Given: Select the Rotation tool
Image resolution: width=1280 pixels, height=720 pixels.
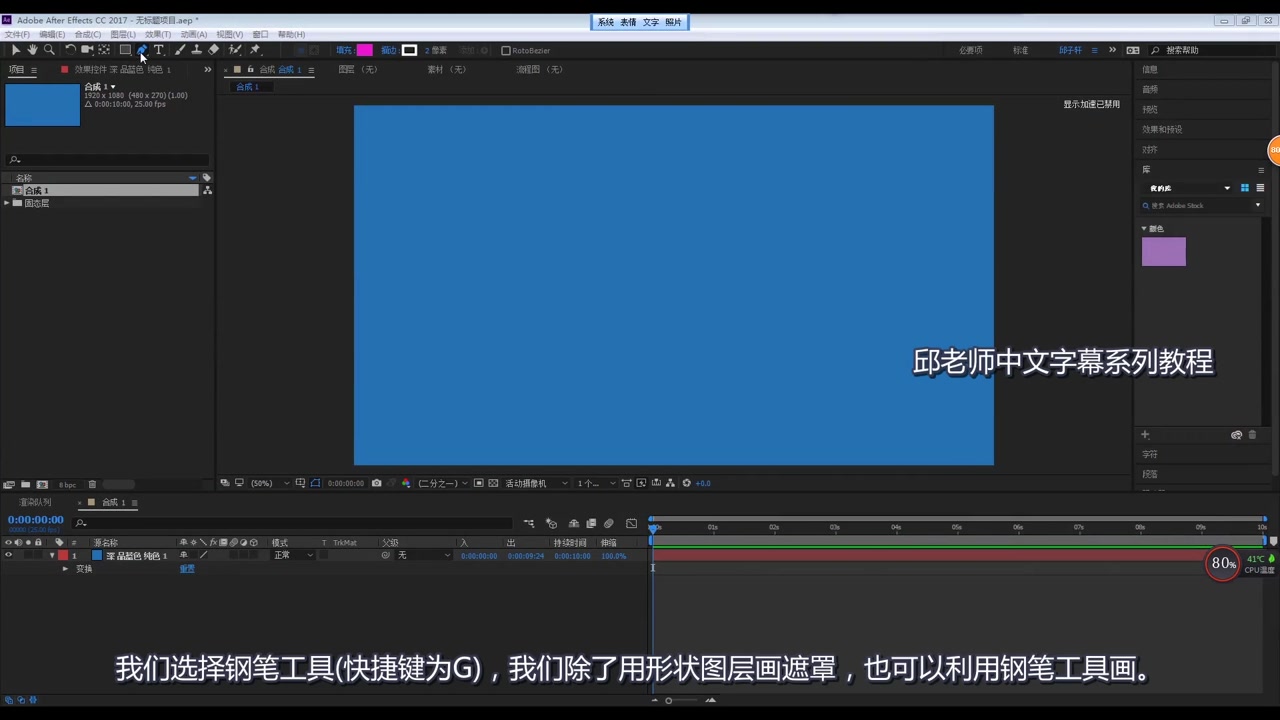Looking at the screenshot, I should point(70,50).
